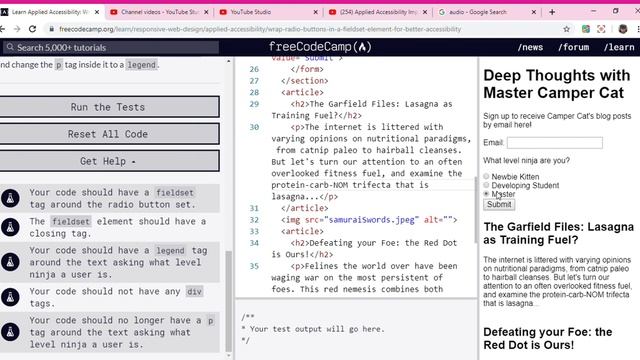Viewport: 640px width, 360px height.
Task: Close the audio Google Search tab
Action: point(534,12)
